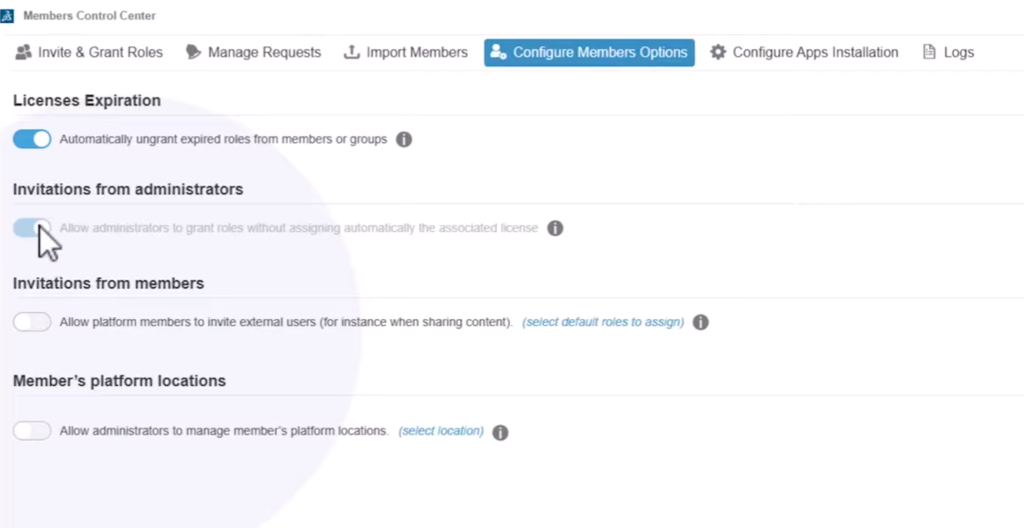Enable administrators managing member platform locations
The height and width of the screenshot is (528, 1024).
point(32,431)
